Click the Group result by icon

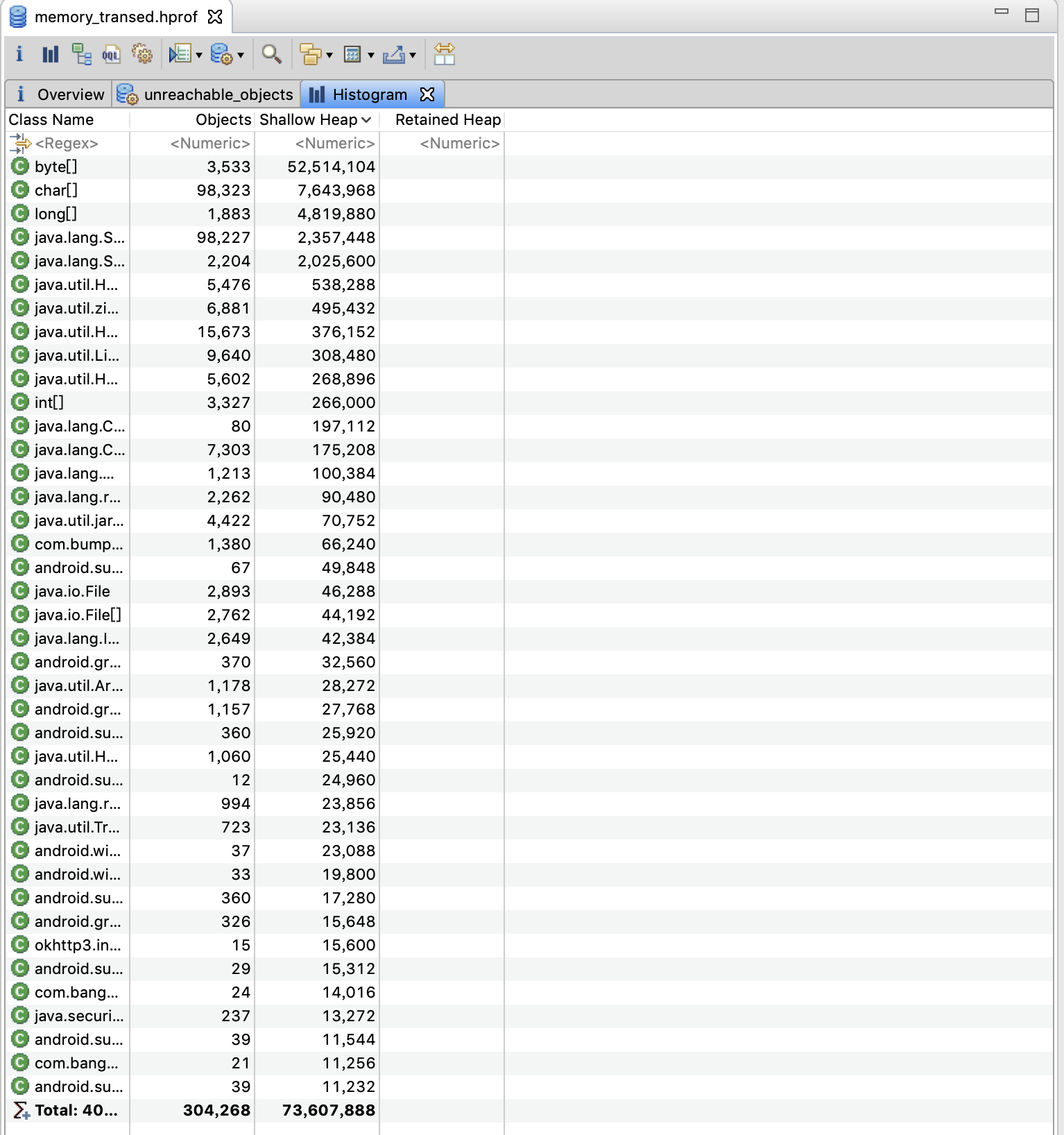(310, 54)
